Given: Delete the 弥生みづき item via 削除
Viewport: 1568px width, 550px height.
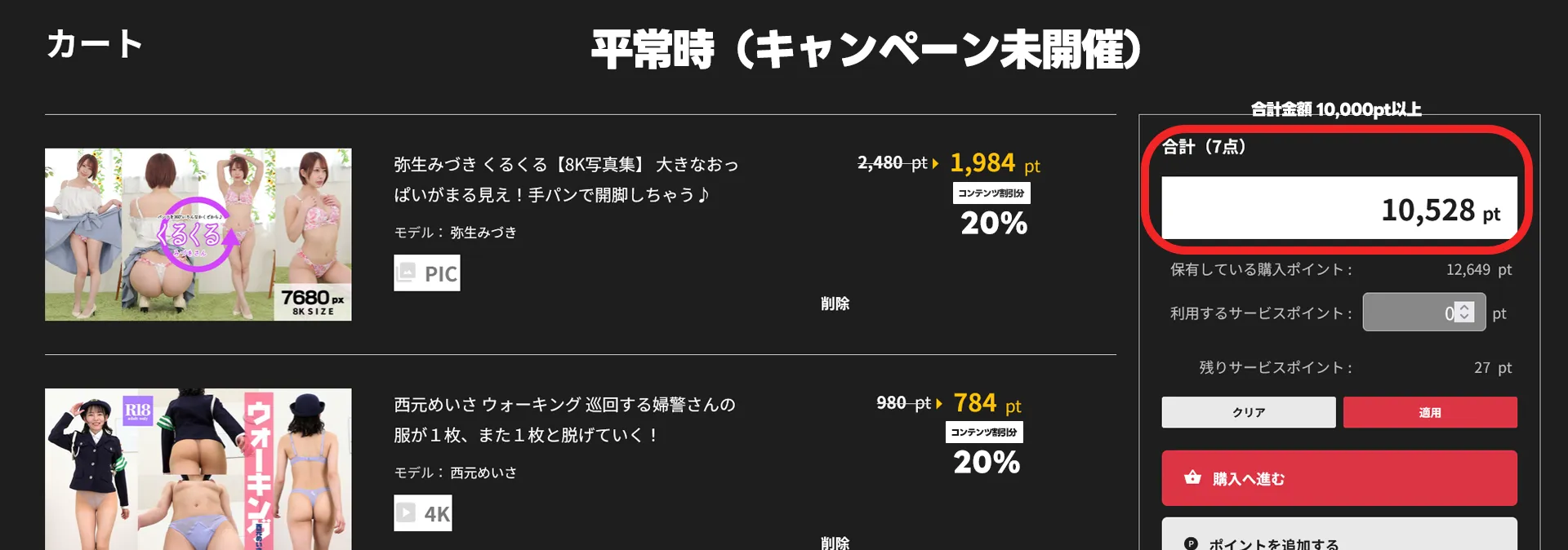Looking at the screenshot, I should 835,304.
